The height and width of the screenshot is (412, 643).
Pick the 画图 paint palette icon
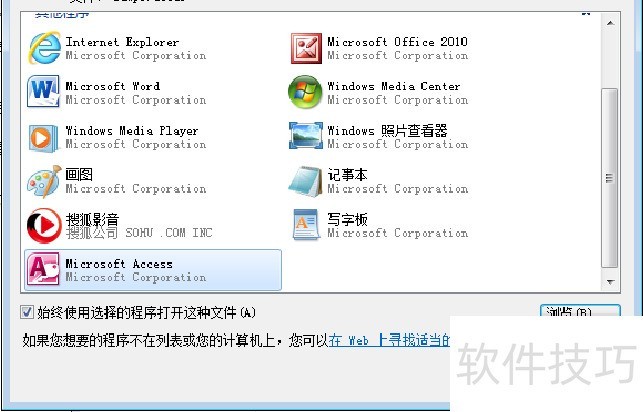(44, 182)
